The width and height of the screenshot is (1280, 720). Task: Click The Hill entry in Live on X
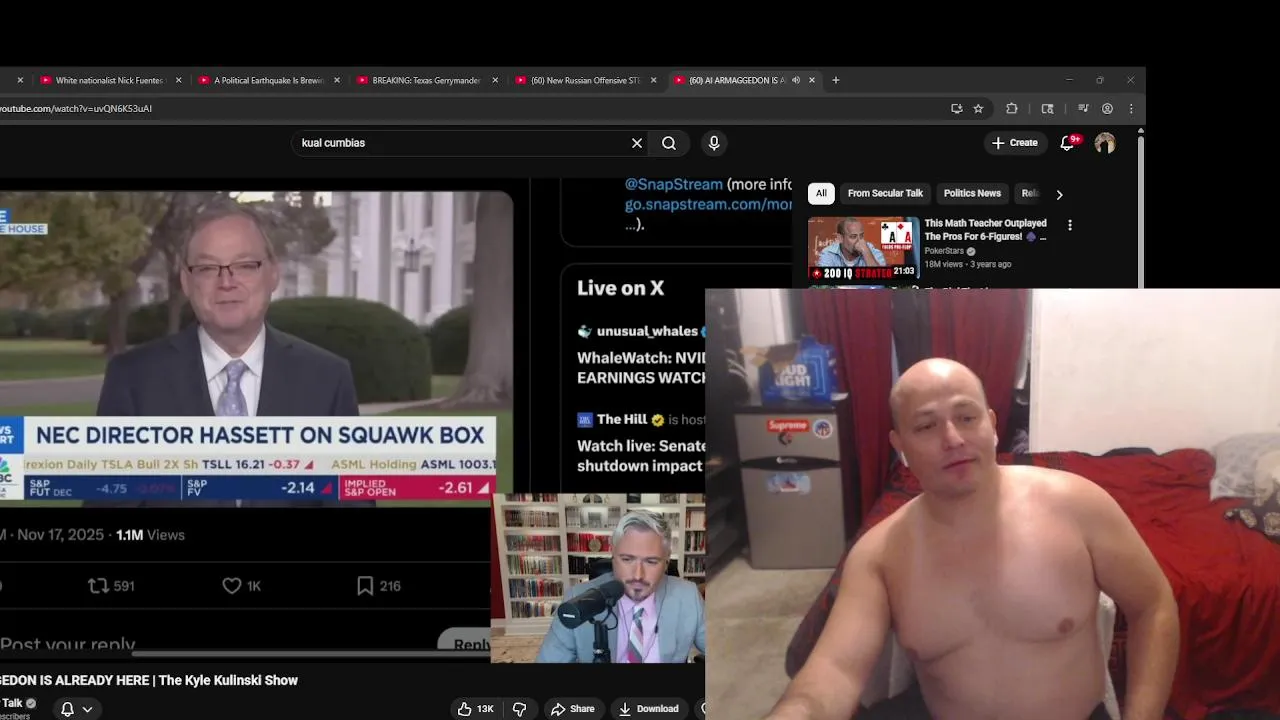click(x=621, y=420)
